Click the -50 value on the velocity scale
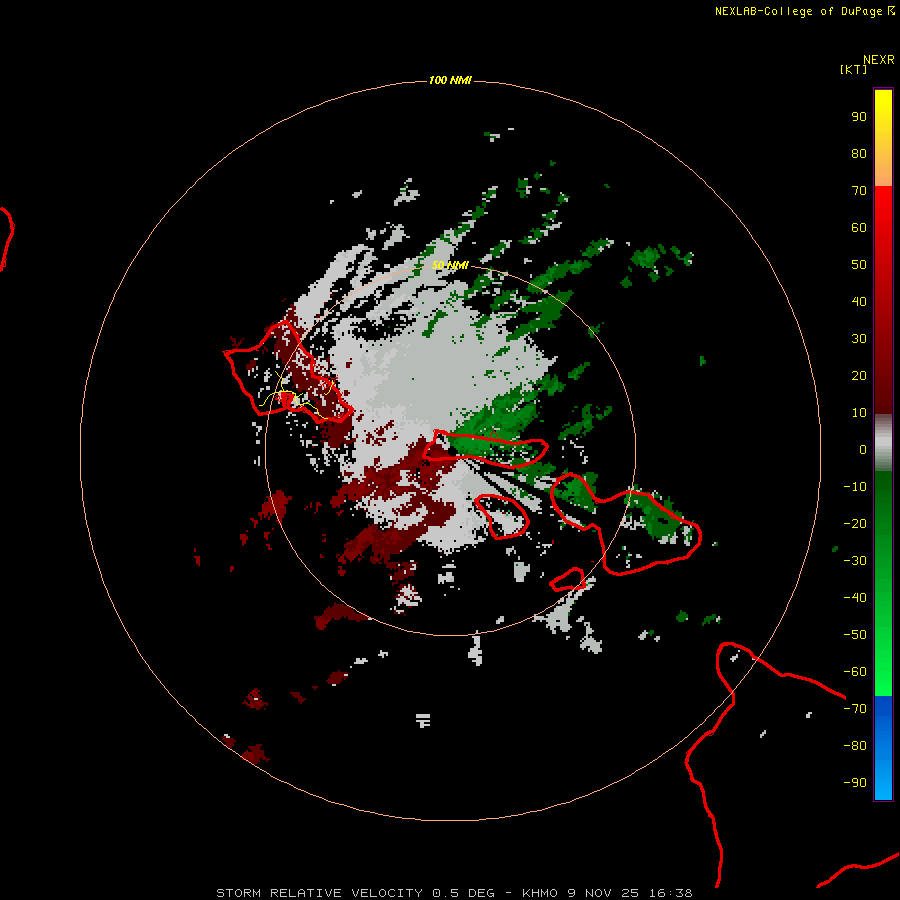The width and height of the screenshot is (900, 900). click(x=855, y=635)
